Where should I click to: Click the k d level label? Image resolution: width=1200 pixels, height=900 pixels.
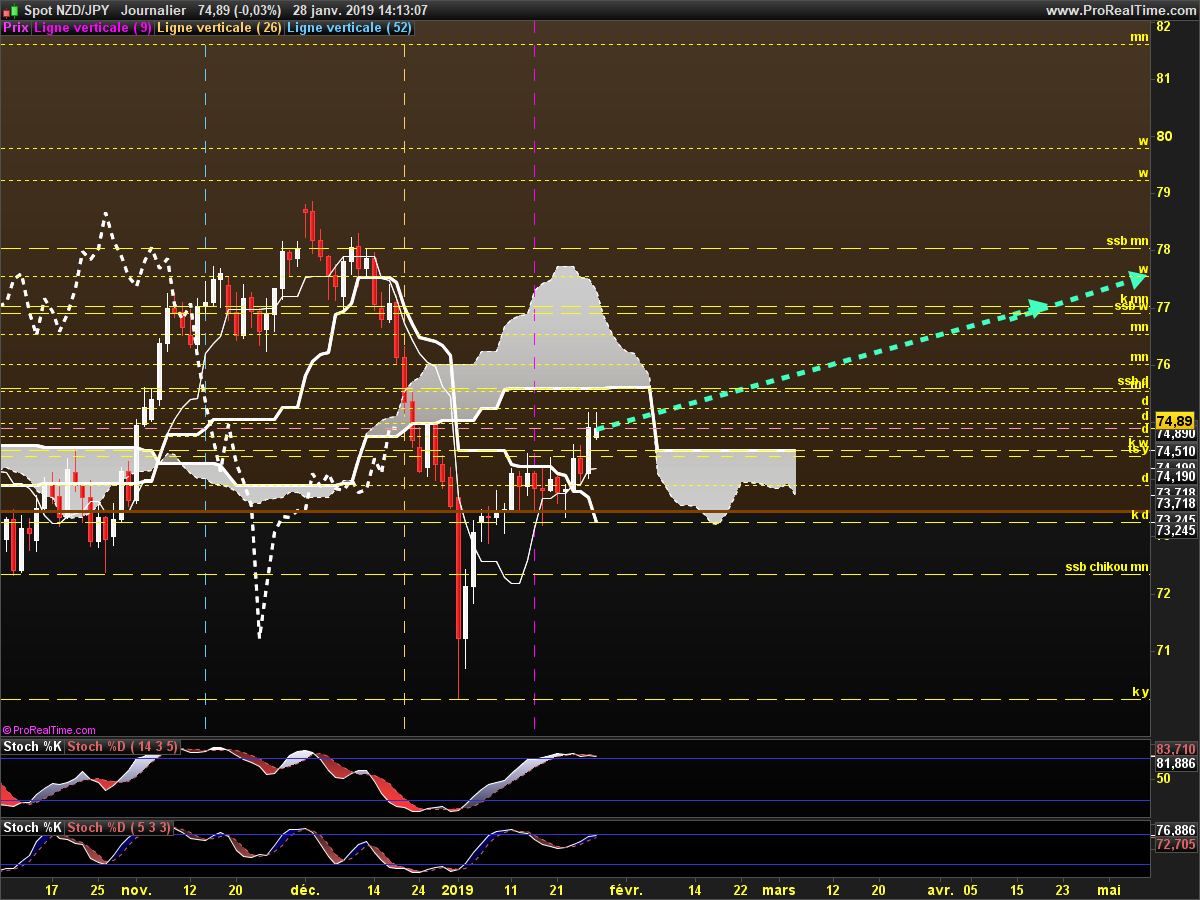pyautogui.click(x=1140, y=514)
